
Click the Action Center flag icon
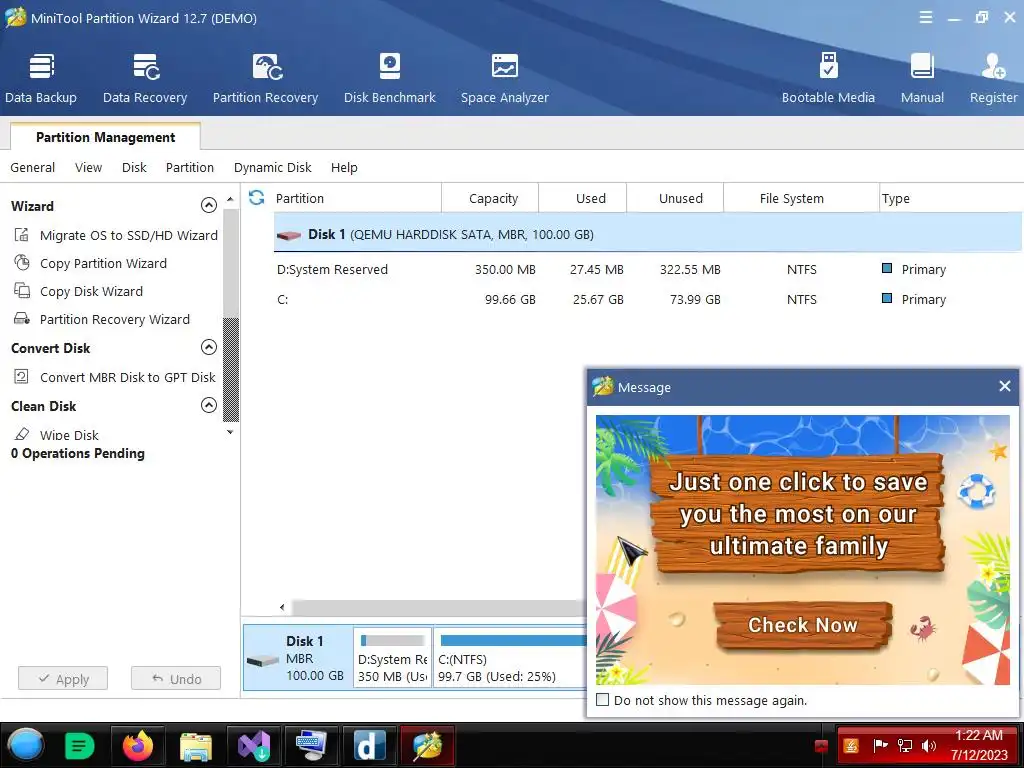pyautogui.click(x=880, y=746)
